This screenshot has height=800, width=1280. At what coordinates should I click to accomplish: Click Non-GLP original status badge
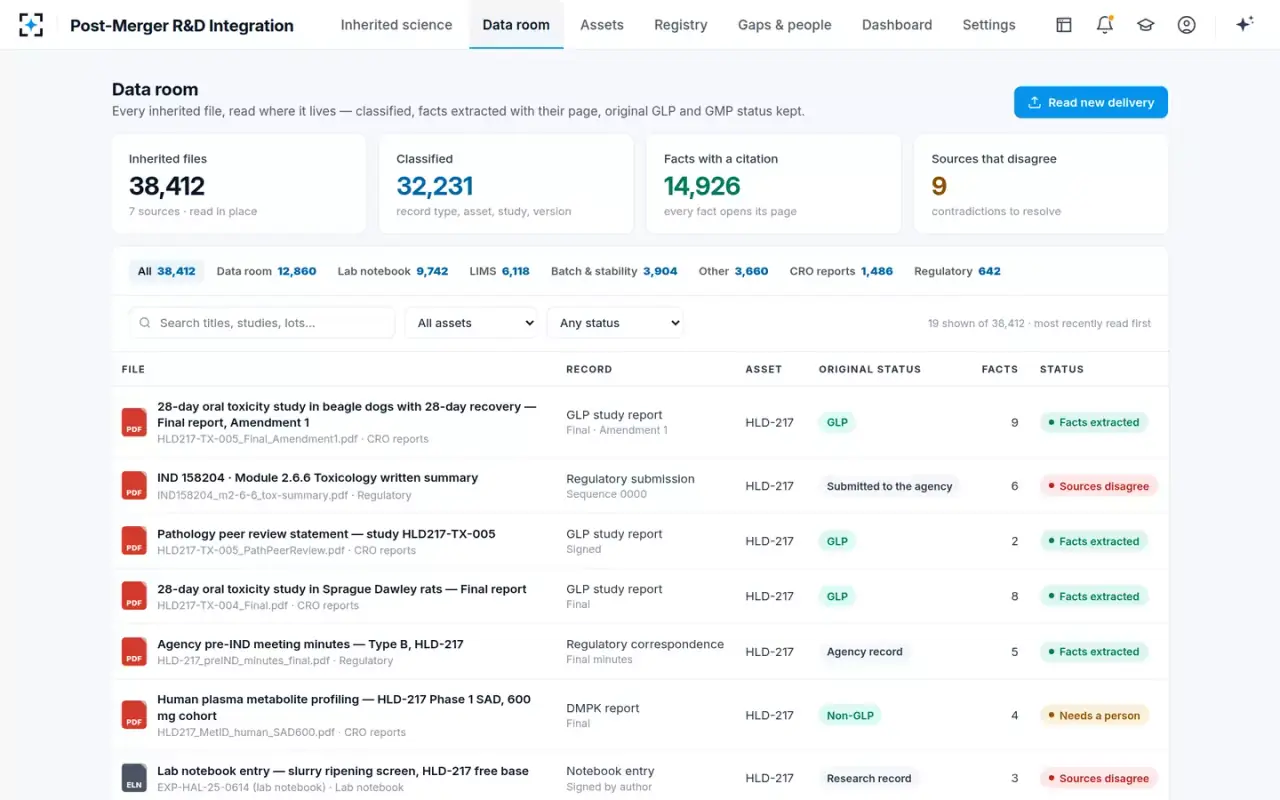coord(850,715)
